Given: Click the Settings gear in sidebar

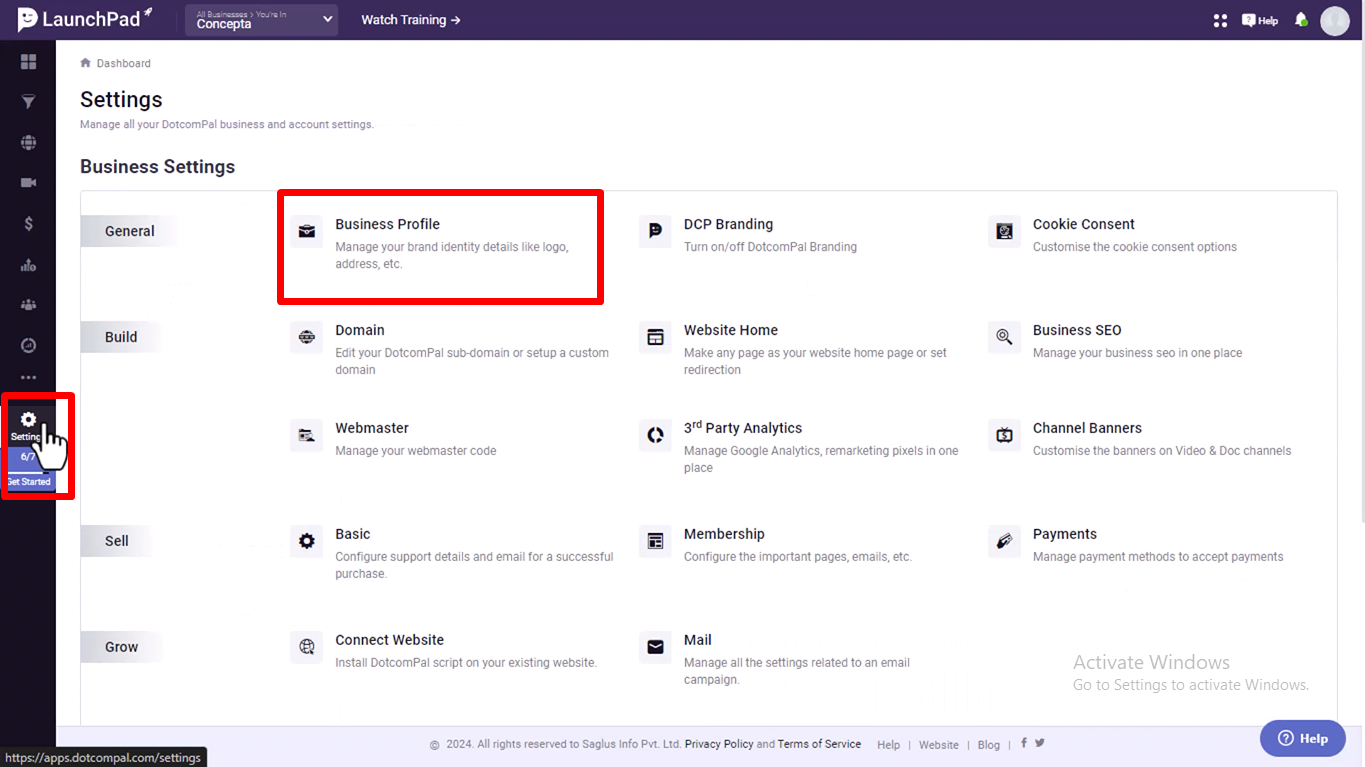Looking at the screenshot, I should point(28,420).
